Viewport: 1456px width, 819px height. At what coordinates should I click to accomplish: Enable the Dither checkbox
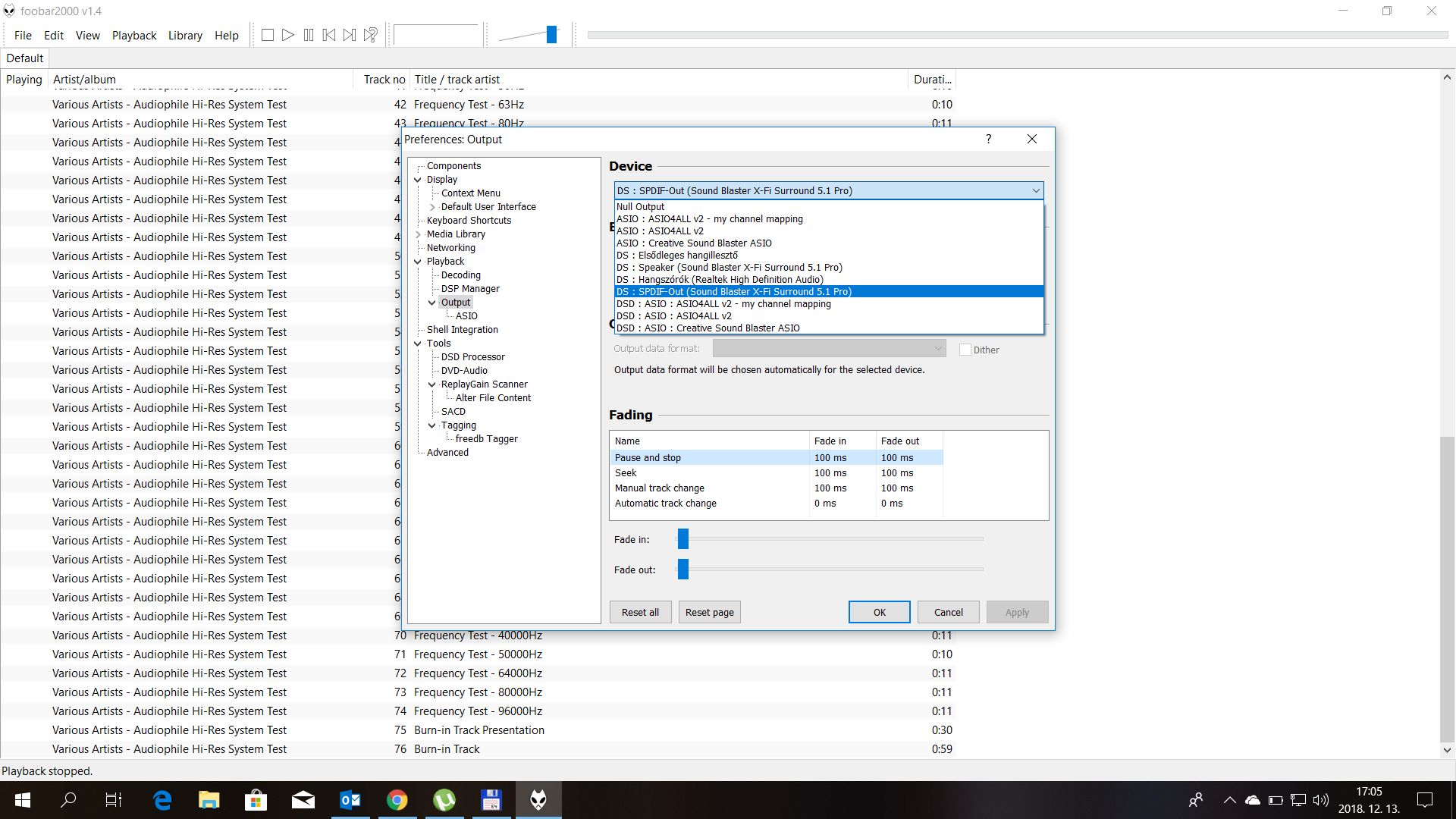click(965, 350)
